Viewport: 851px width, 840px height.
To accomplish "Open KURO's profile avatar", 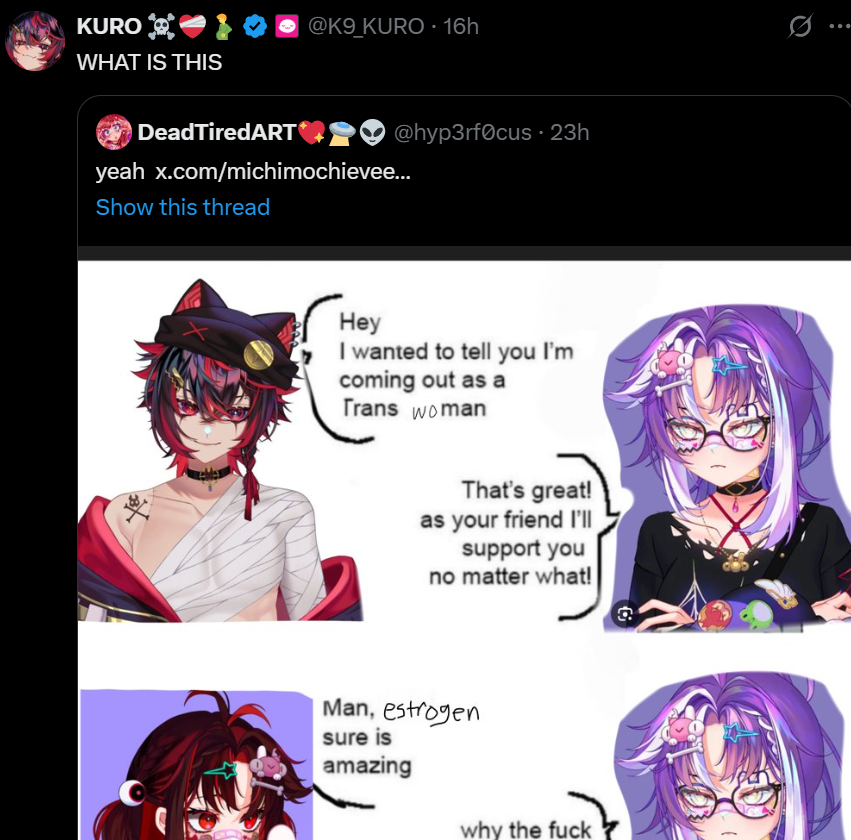I will click(35, 41).
